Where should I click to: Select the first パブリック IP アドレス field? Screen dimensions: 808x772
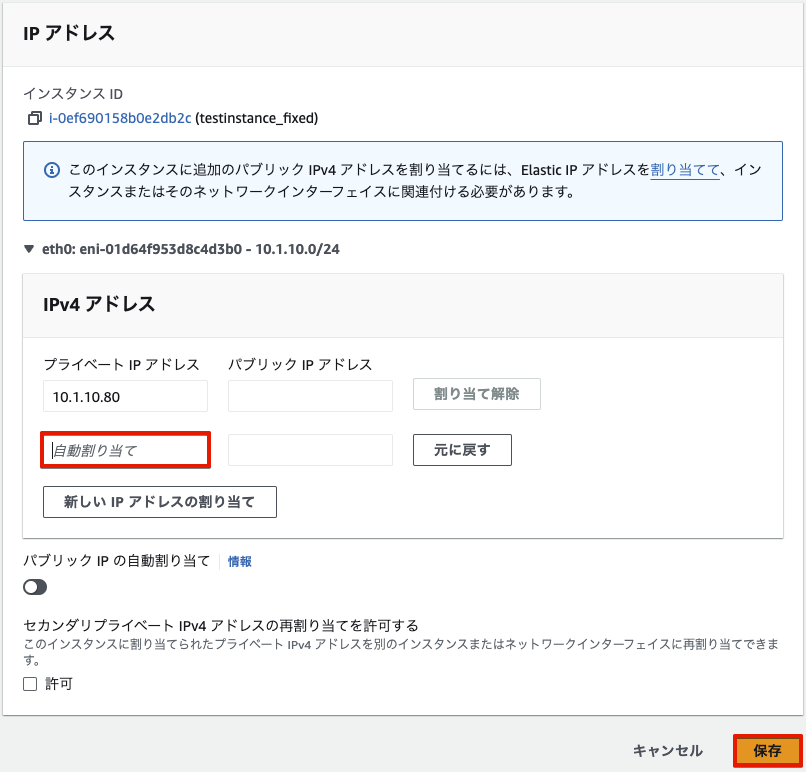[x=310, y=396]
